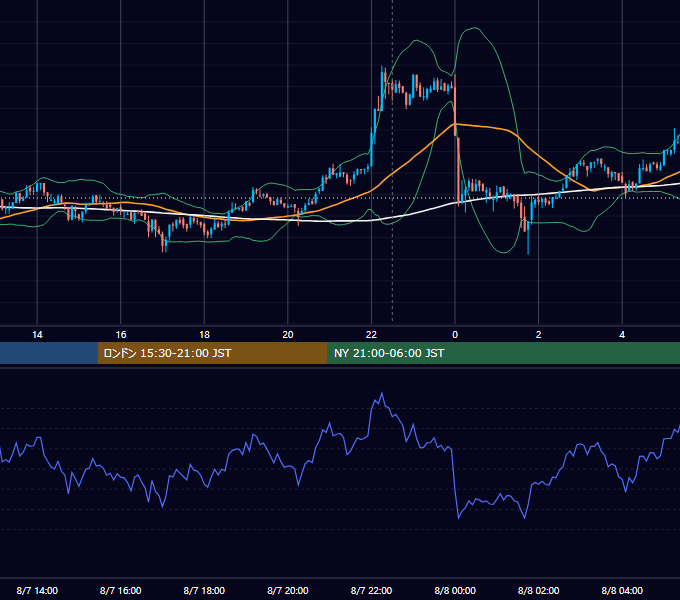Click the blue session bar before ロンドン
680x600 pixels.
pyautogui.click(x=49, y=353)
